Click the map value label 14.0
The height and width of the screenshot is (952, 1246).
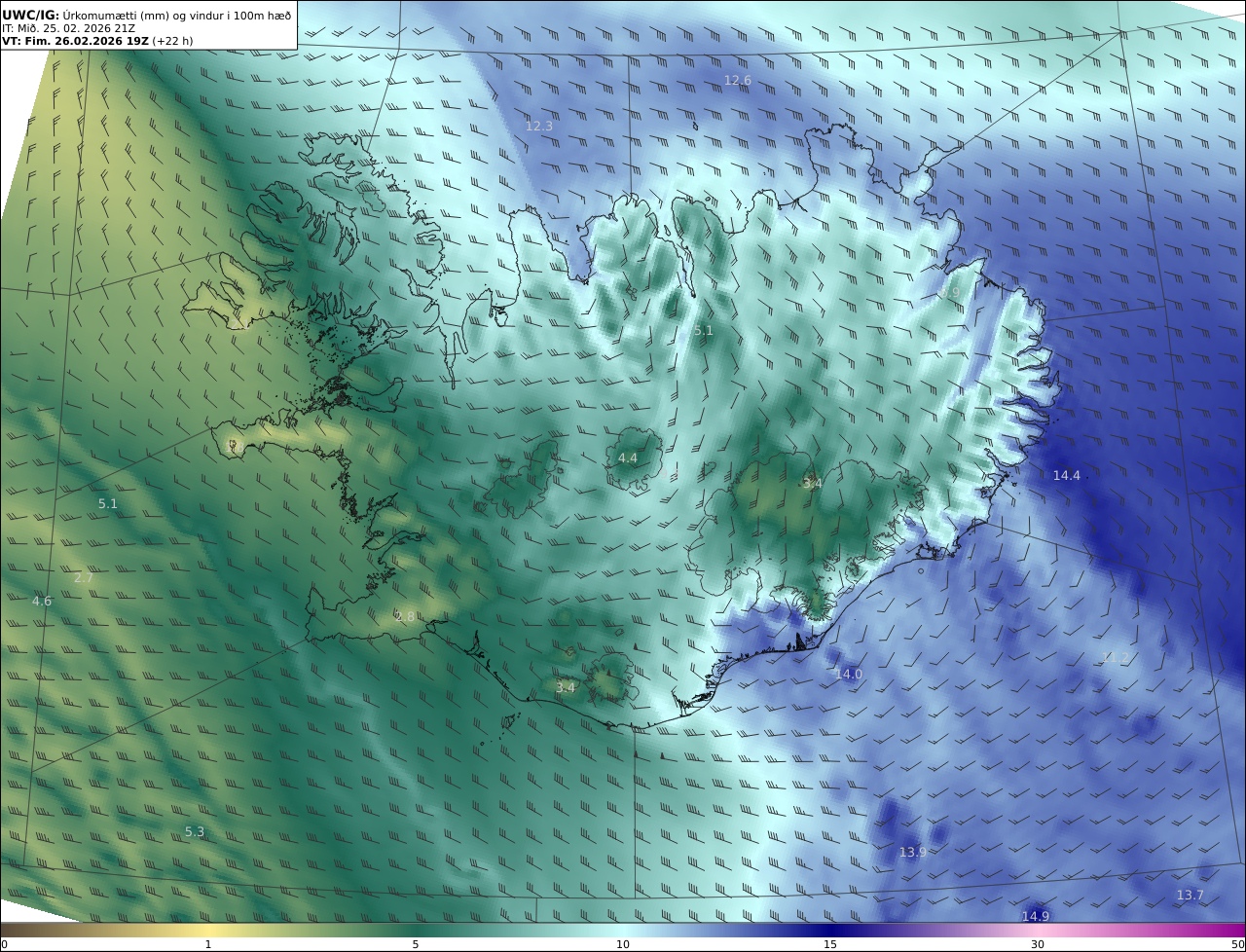click(x=849, y=674)
